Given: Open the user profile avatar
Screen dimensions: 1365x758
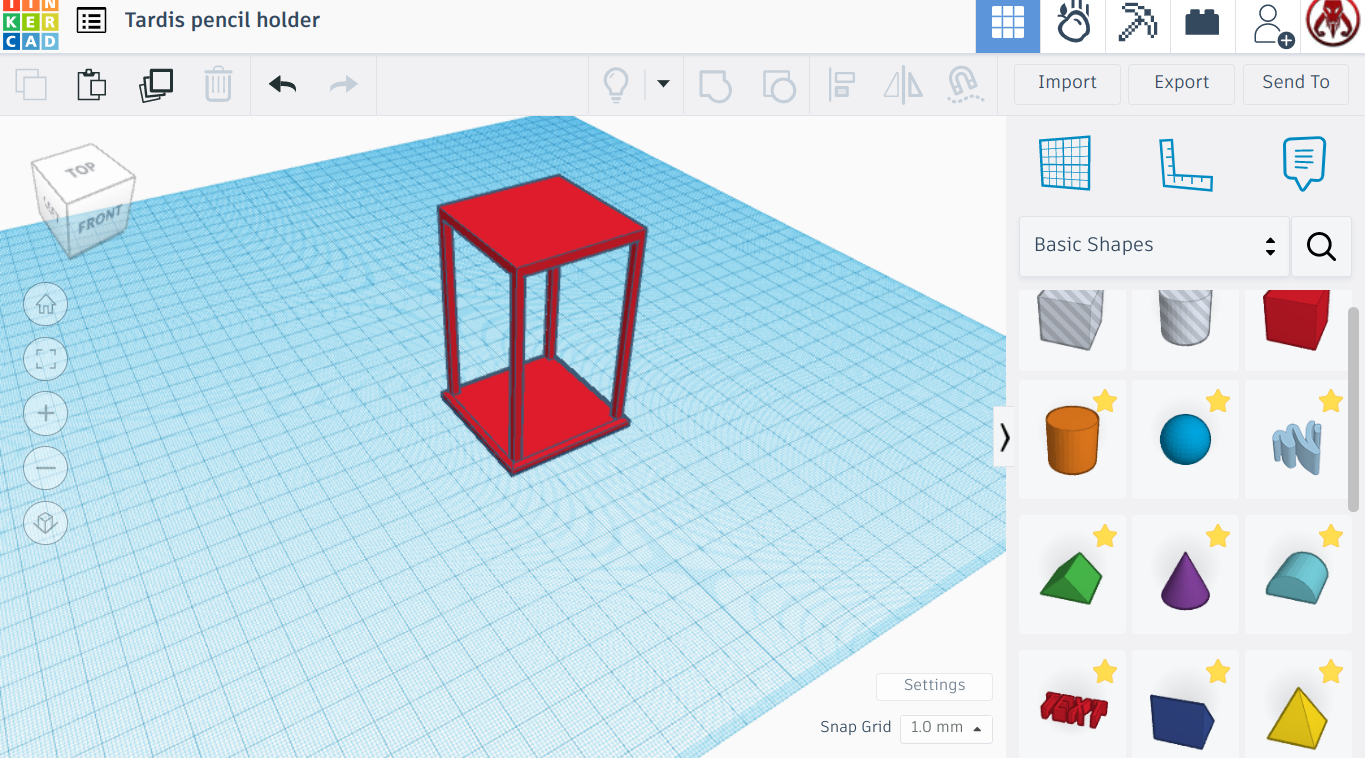Looking at the screenshot, I should pyautogui.click(x=1332, y=22).
